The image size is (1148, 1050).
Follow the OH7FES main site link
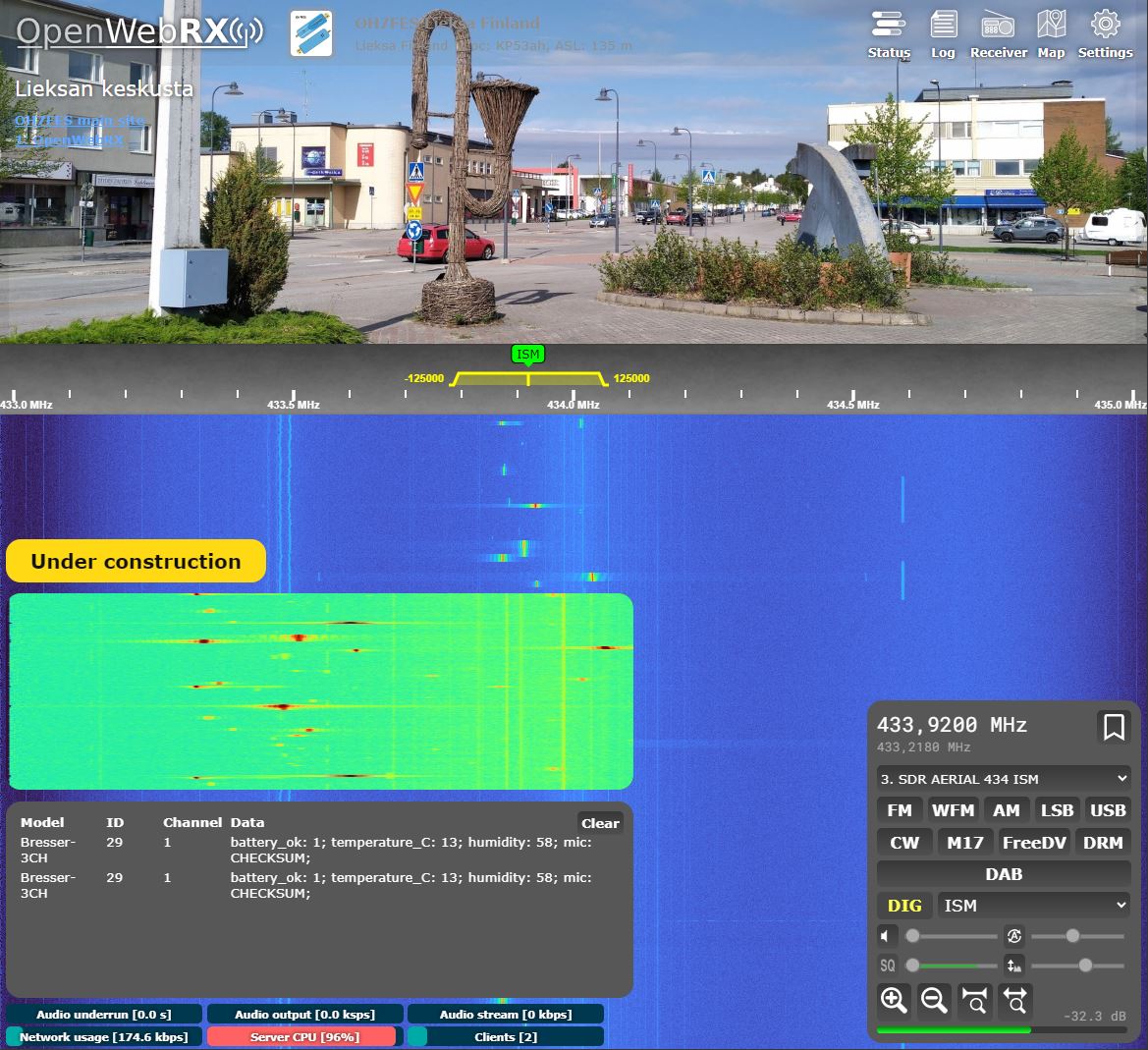tap(80, 121)
